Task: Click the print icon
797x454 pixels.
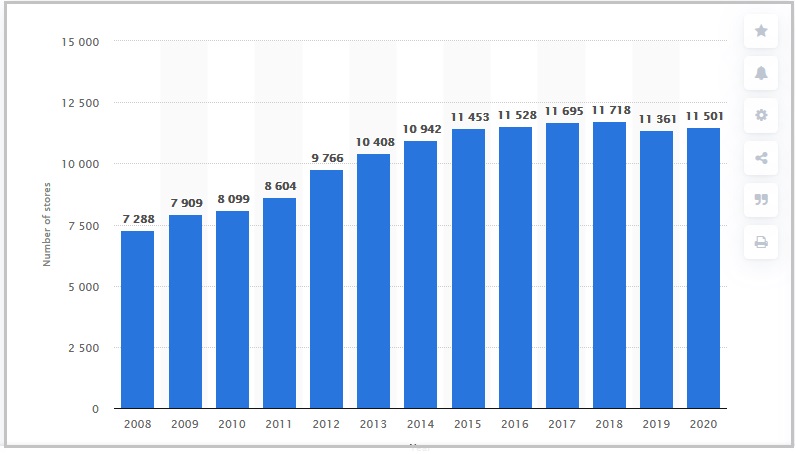Action: tap(760, 242)
